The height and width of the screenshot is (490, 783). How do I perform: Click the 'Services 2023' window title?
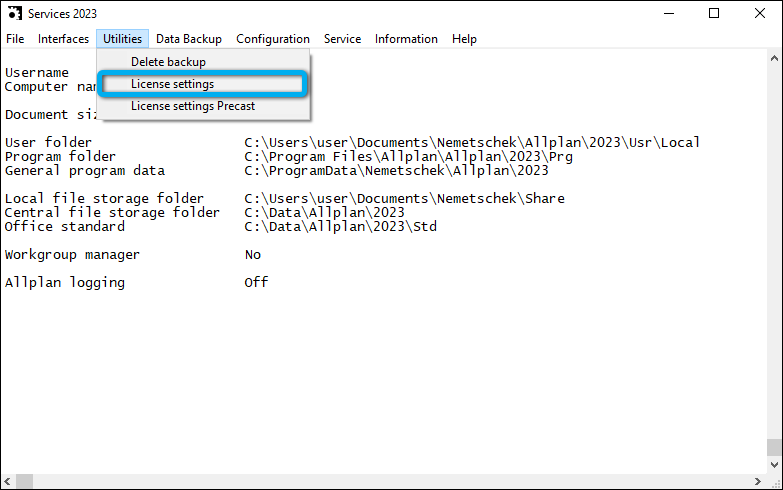62,13
